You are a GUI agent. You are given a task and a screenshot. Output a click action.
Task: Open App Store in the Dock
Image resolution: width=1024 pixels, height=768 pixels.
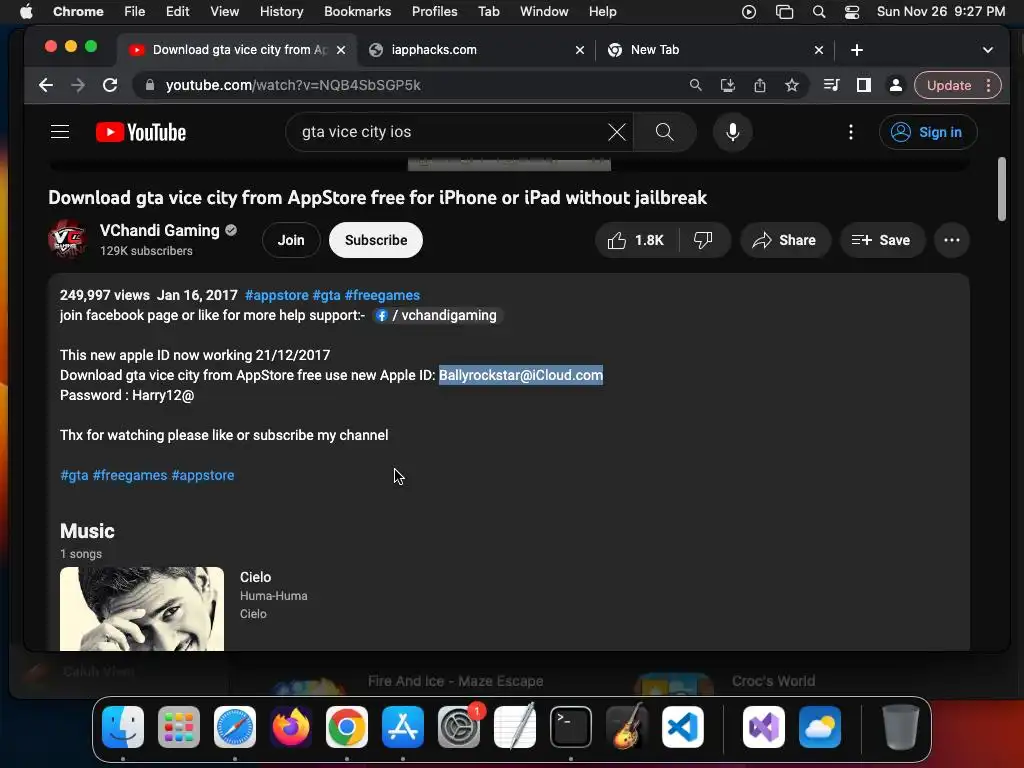pos(403,726)
